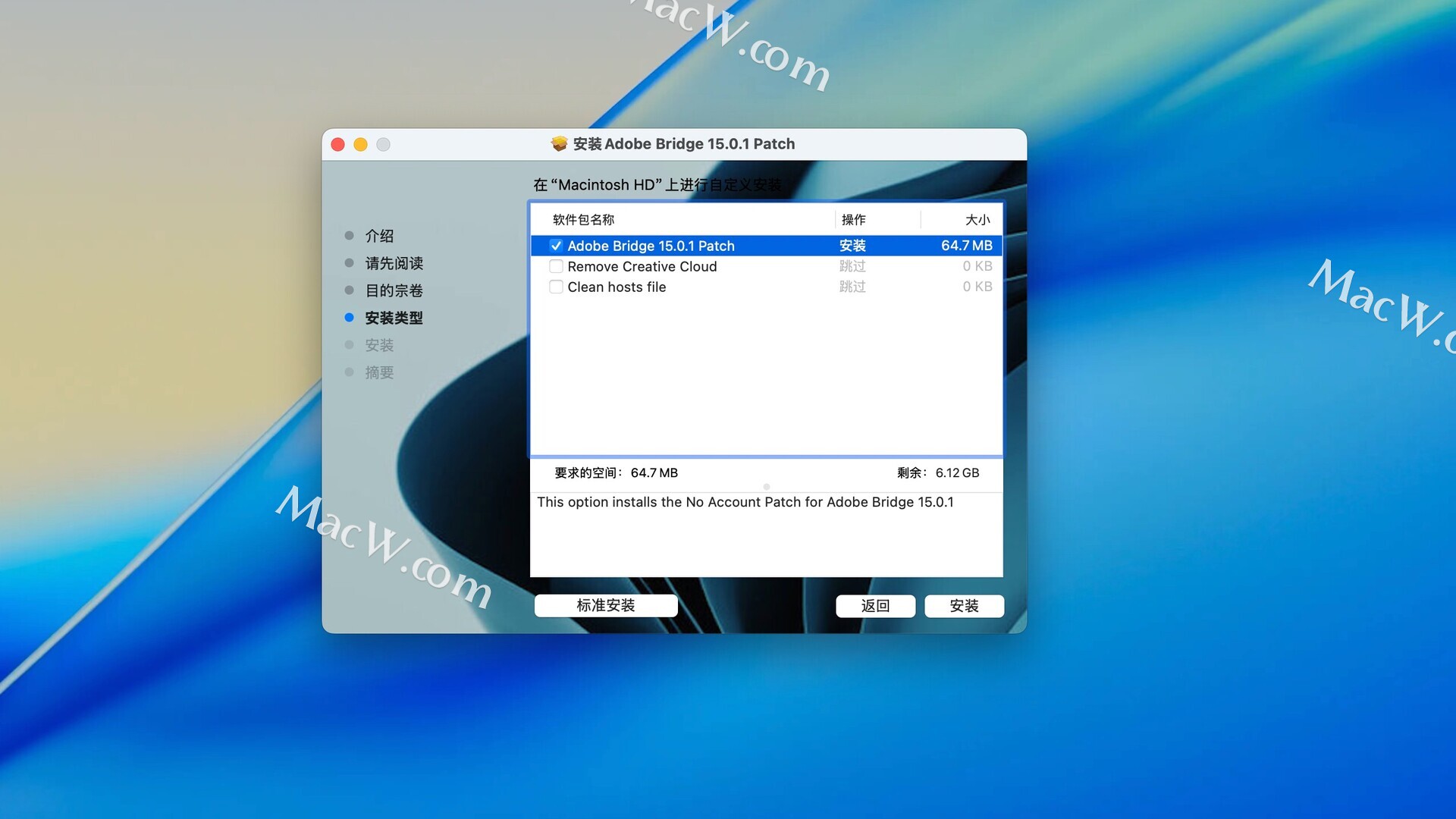Start installation with the 安装 button
The image size is (1456, 819).
[x=964, y=606]
